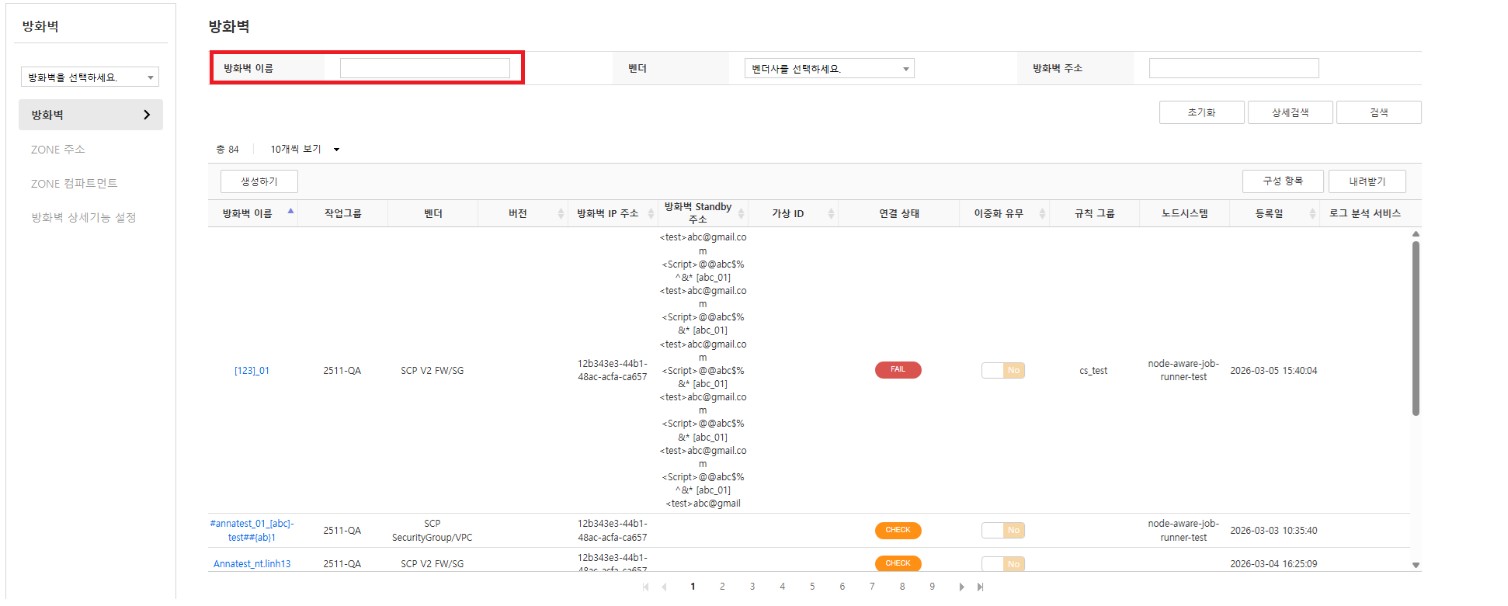
Task: Go to the next page with the arrow
Action: [x=962, y=587]
